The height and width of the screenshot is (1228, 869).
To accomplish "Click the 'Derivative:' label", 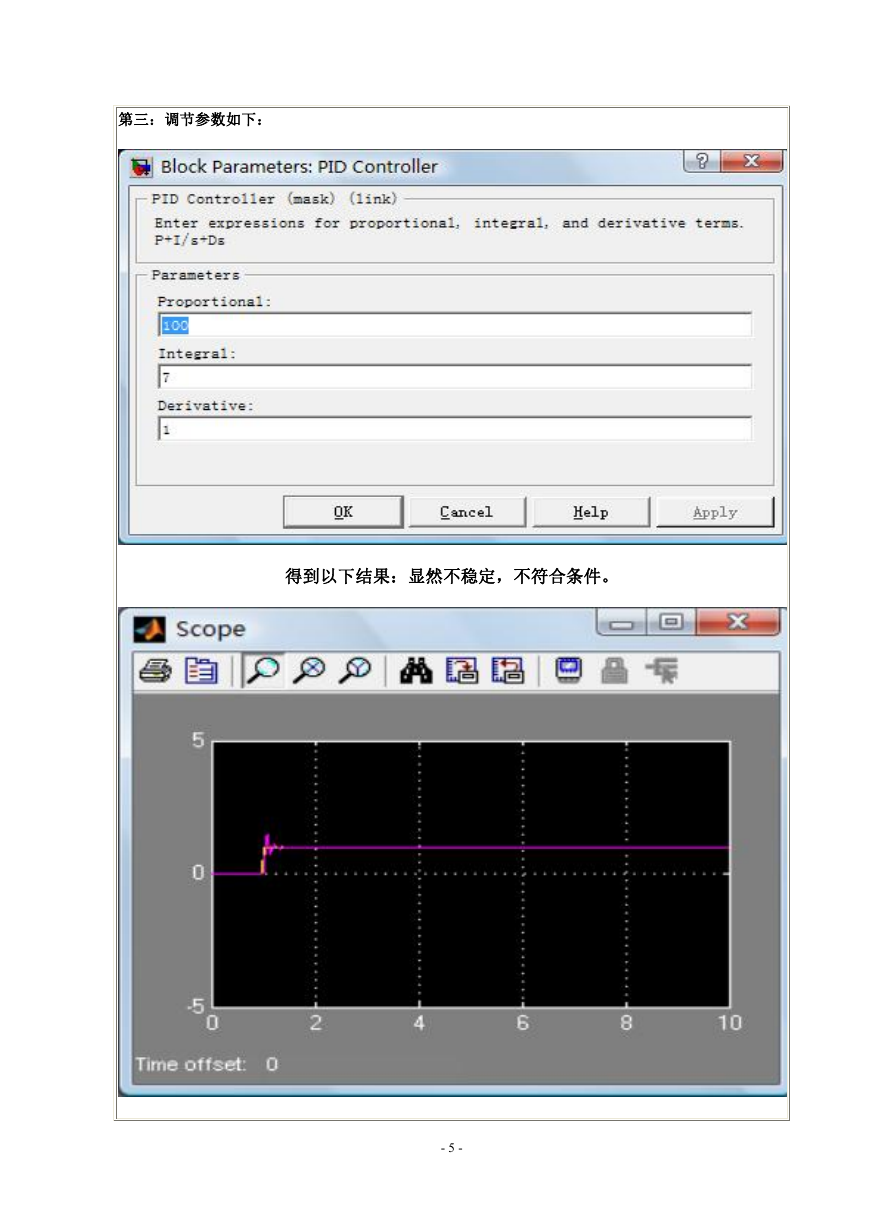I will point(206,405).
